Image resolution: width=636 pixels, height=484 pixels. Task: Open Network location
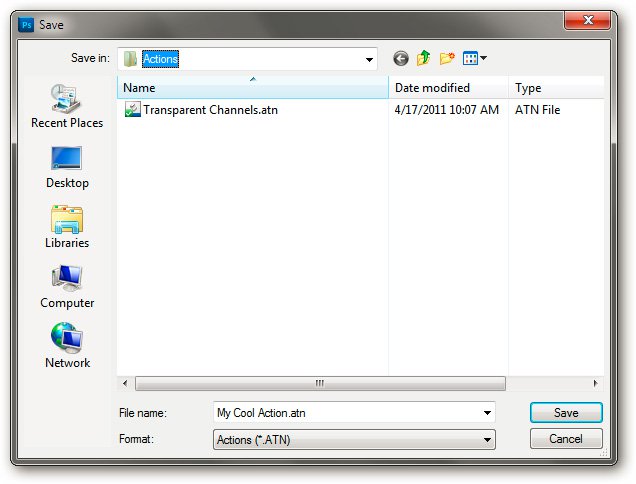(x=67, y=347)
